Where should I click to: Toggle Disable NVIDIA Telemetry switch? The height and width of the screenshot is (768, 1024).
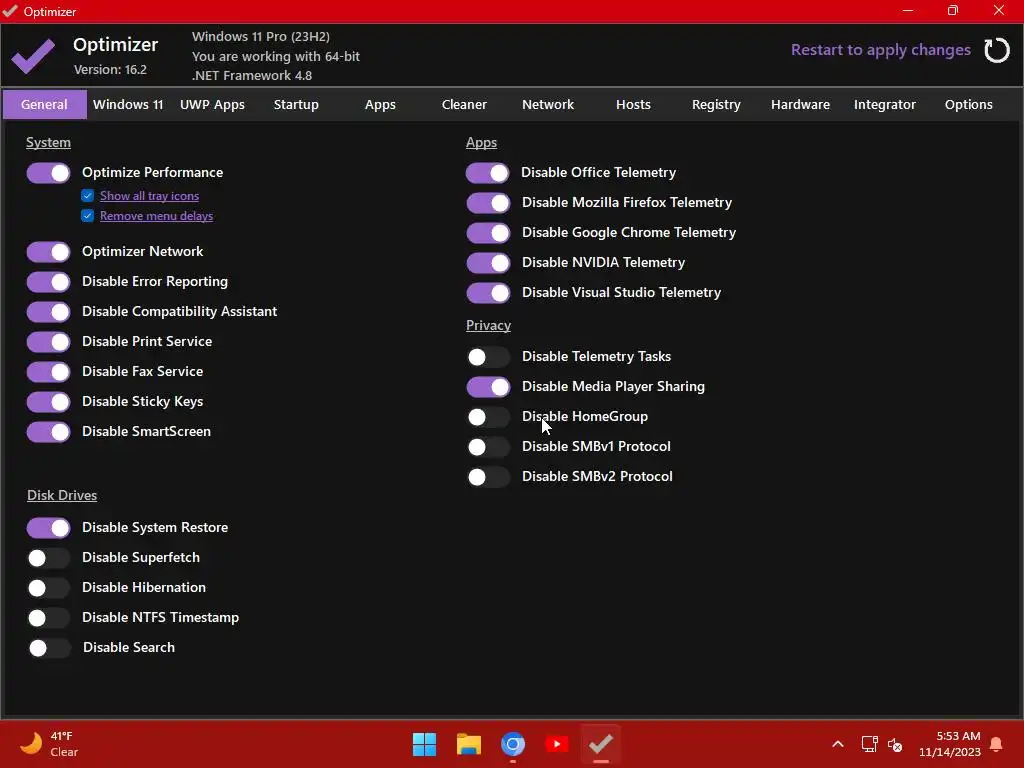[x=488, y=263]
